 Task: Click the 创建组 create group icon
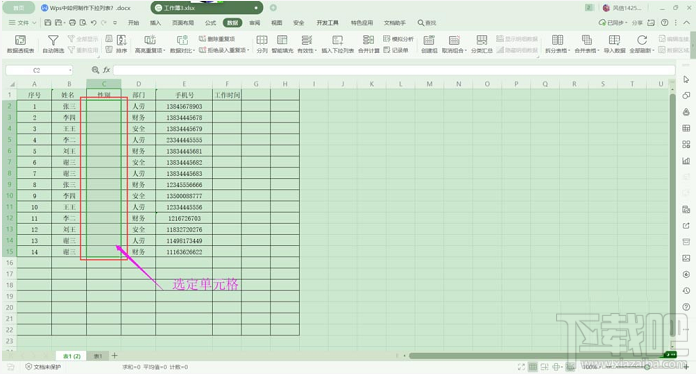(429, 44)
